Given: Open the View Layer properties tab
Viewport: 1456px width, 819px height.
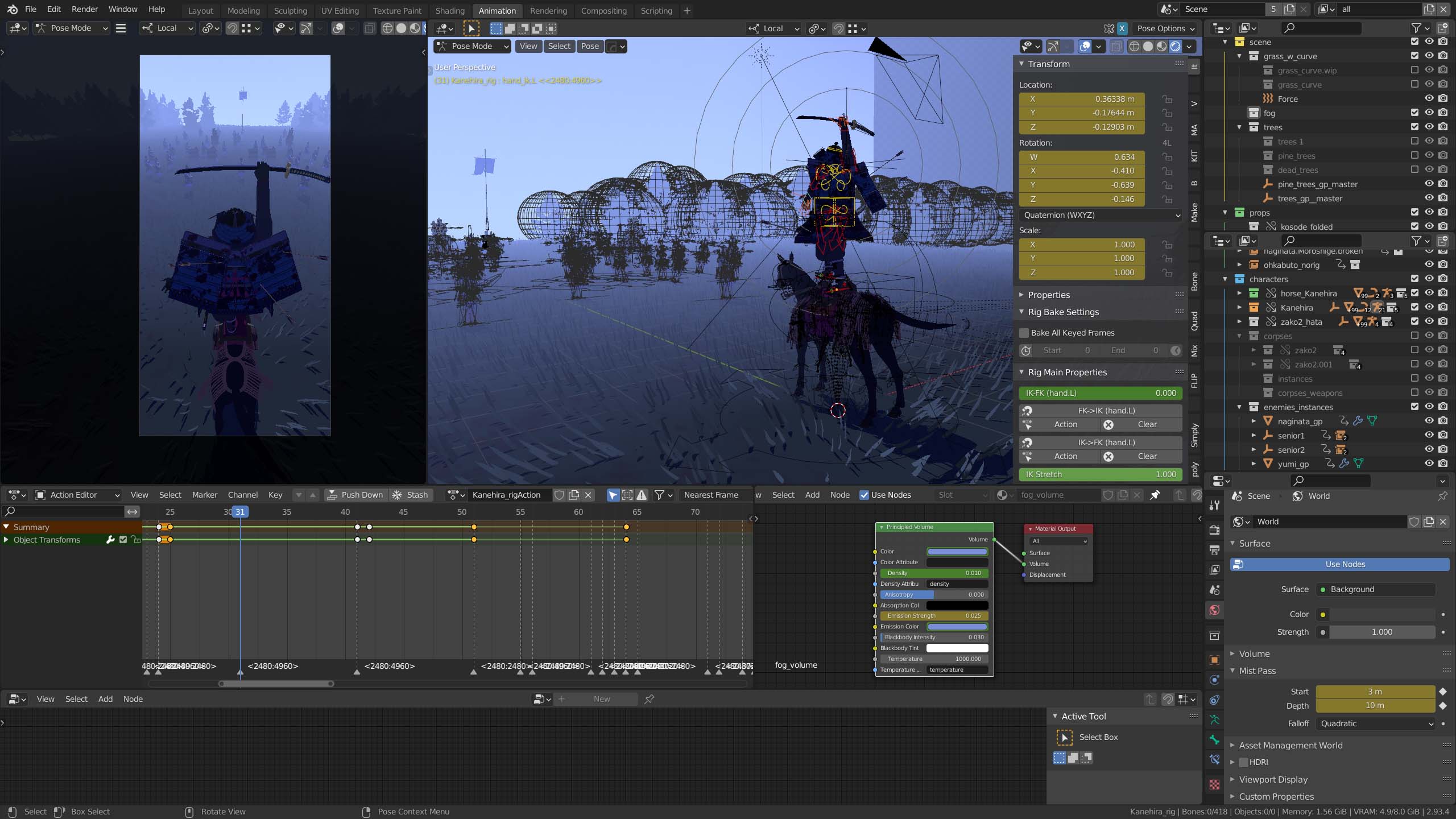Looking at the screenshot, I should 1214,570.
